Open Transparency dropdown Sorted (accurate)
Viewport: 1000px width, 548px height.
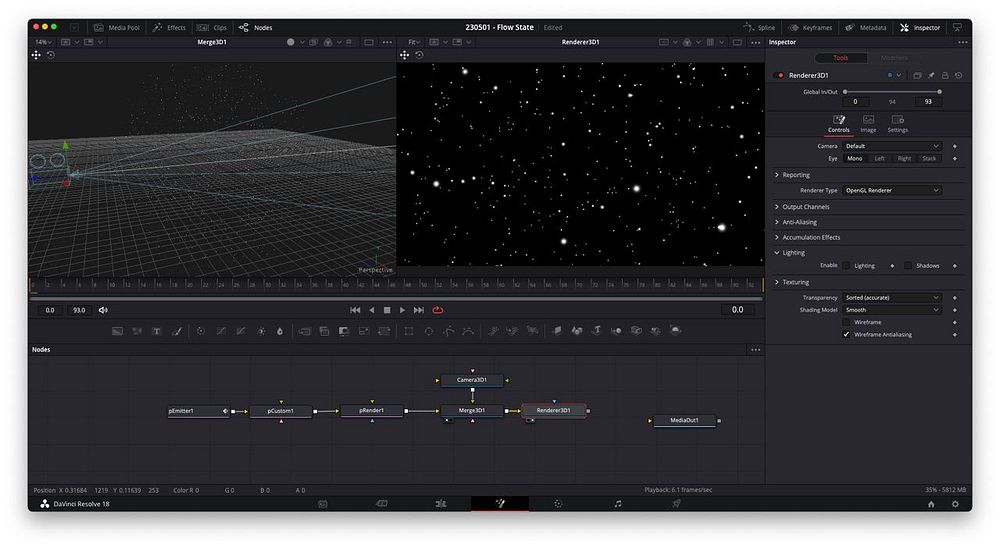pyautogui.click(x=892, y=297)
